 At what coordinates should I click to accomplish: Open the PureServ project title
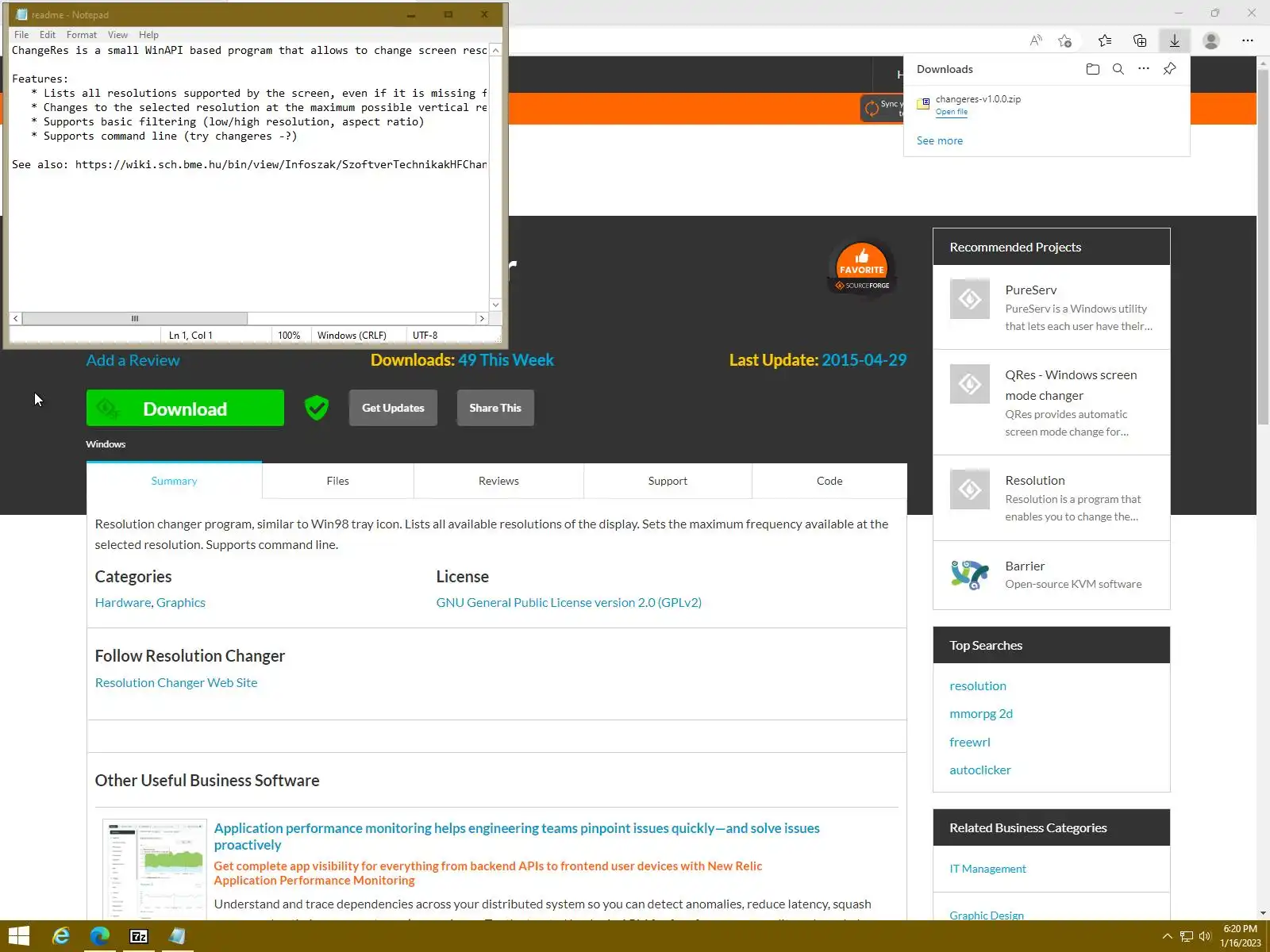click(x=1030, y=290)
